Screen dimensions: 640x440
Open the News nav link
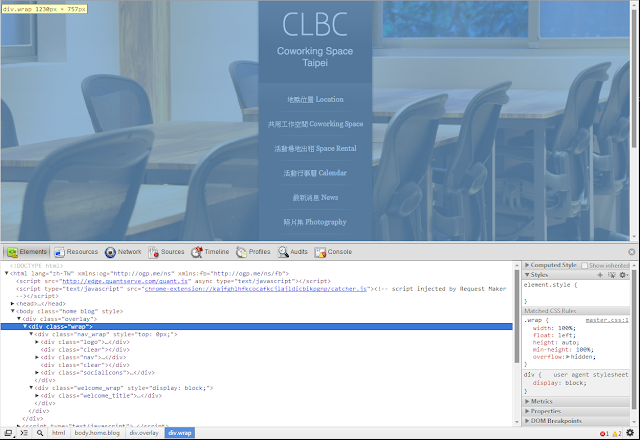coord(315,198)
